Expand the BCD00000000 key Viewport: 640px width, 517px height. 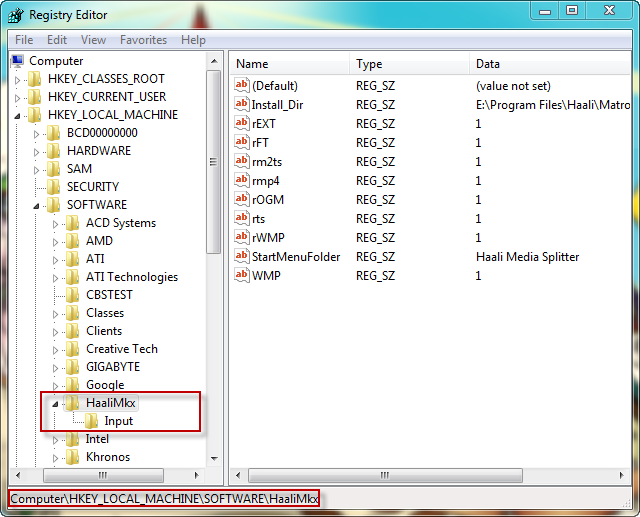coord(36,134)
